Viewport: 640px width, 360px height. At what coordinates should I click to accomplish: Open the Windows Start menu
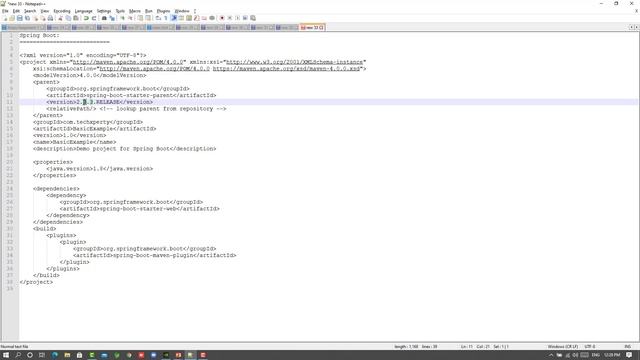pyautogui.click(x=6, y=355)
